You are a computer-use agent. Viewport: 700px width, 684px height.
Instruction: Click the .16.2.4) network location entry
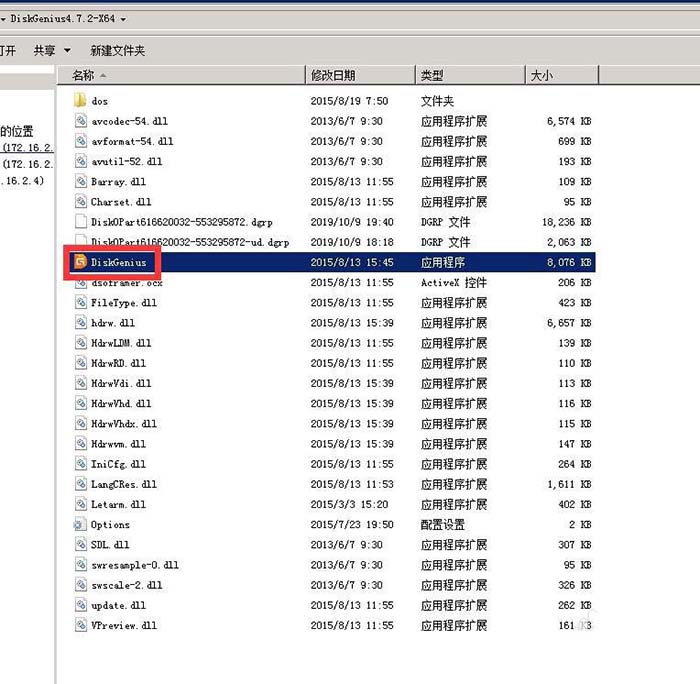click(x=23, y=181)
